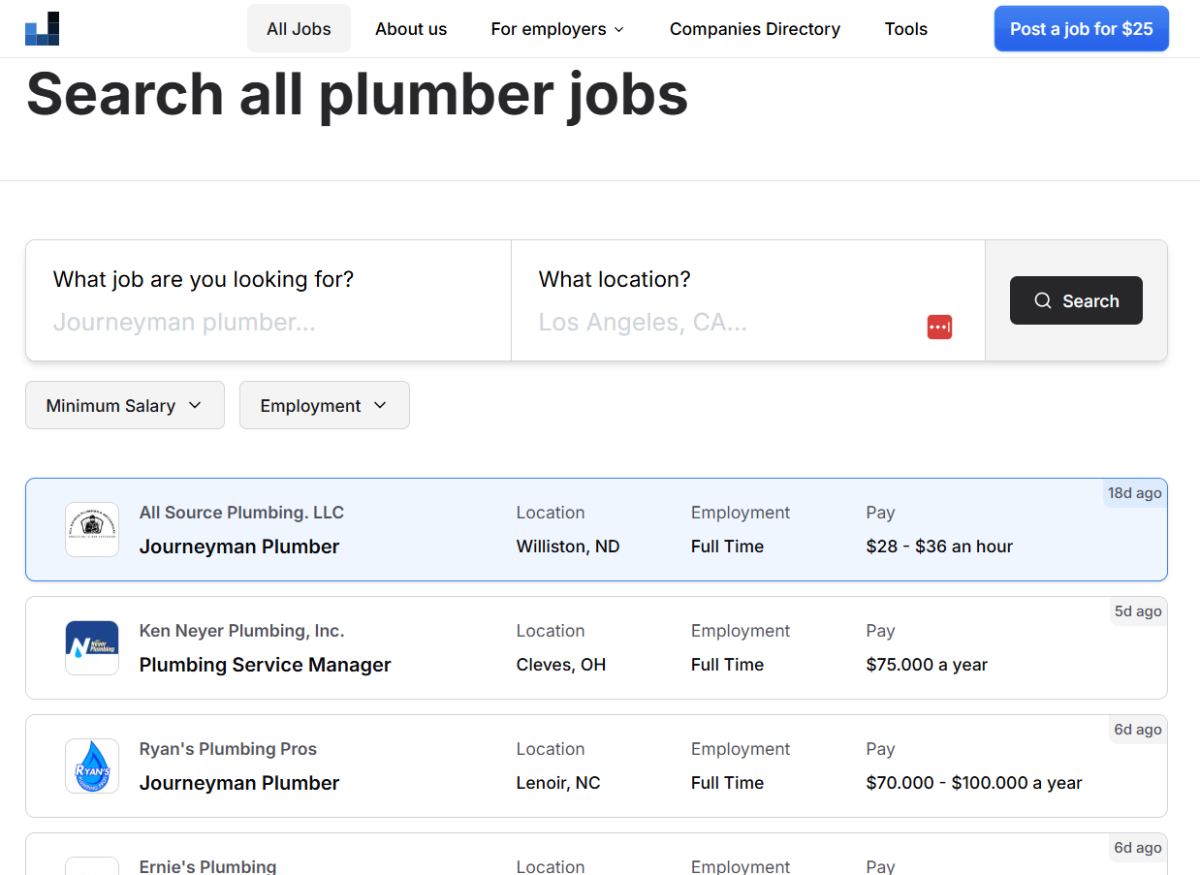Viewport: 1200px width, 875px height.
Task: Open the Tools page
Action: (x=906, y=29)
